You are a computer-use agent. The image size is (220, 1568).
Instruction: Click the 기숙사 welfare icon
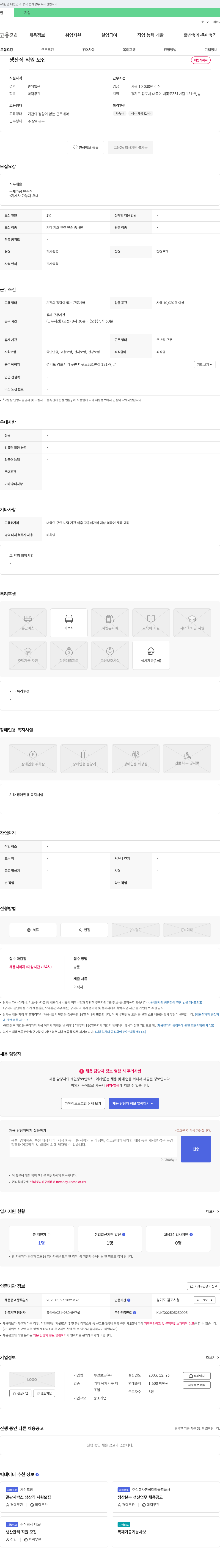[69, 623]
